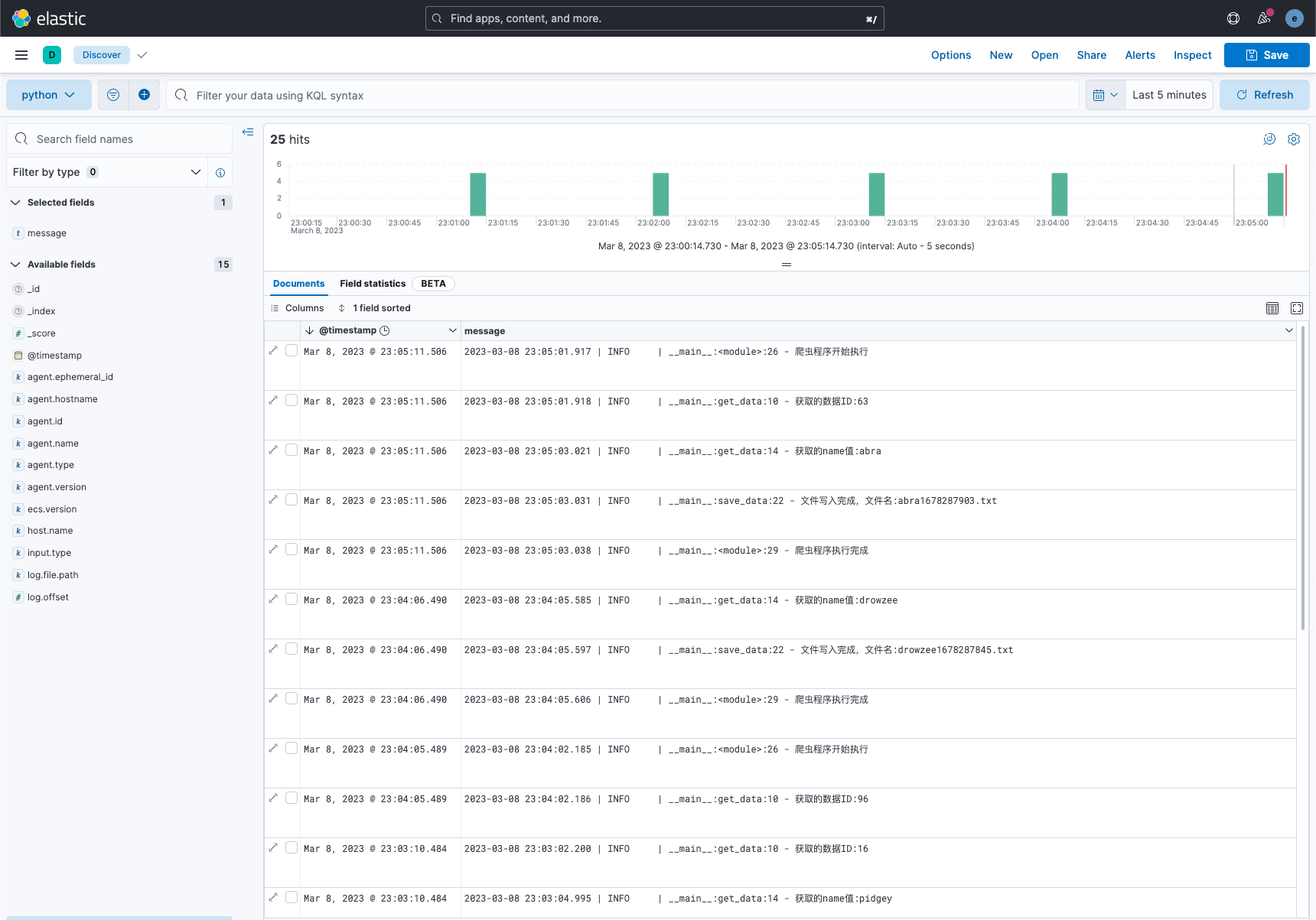
Task: Click New in the top menu
Action: pyautogui.click(x=1001, y=55)
